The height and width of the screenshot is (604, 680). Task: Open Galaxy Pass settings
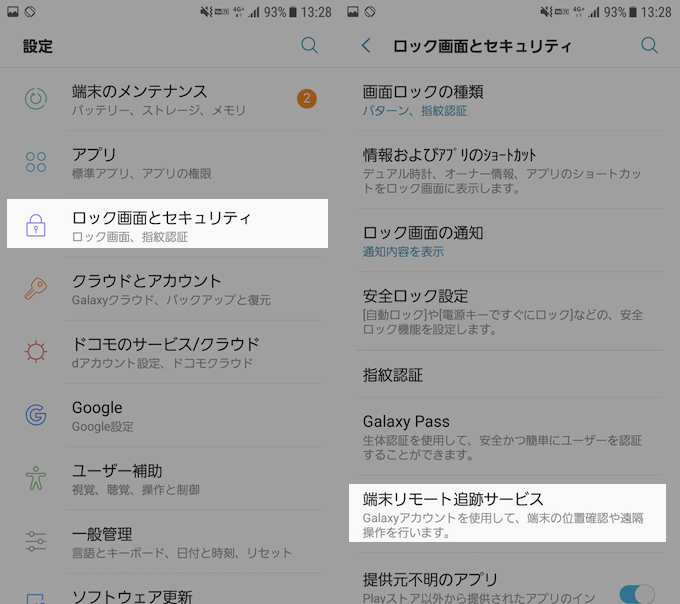[x=500, y=438]
